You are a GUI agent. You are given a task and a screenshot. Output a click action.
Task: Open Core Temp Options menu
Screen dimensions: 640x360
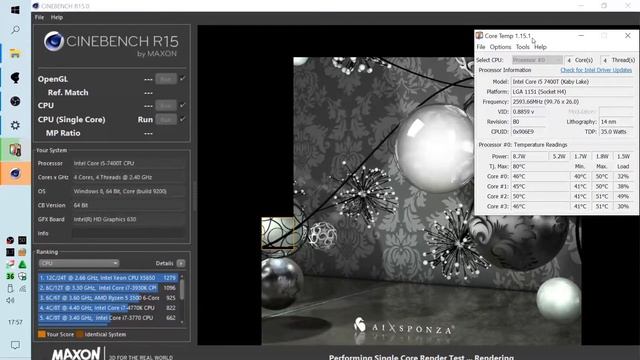[500, 47]
